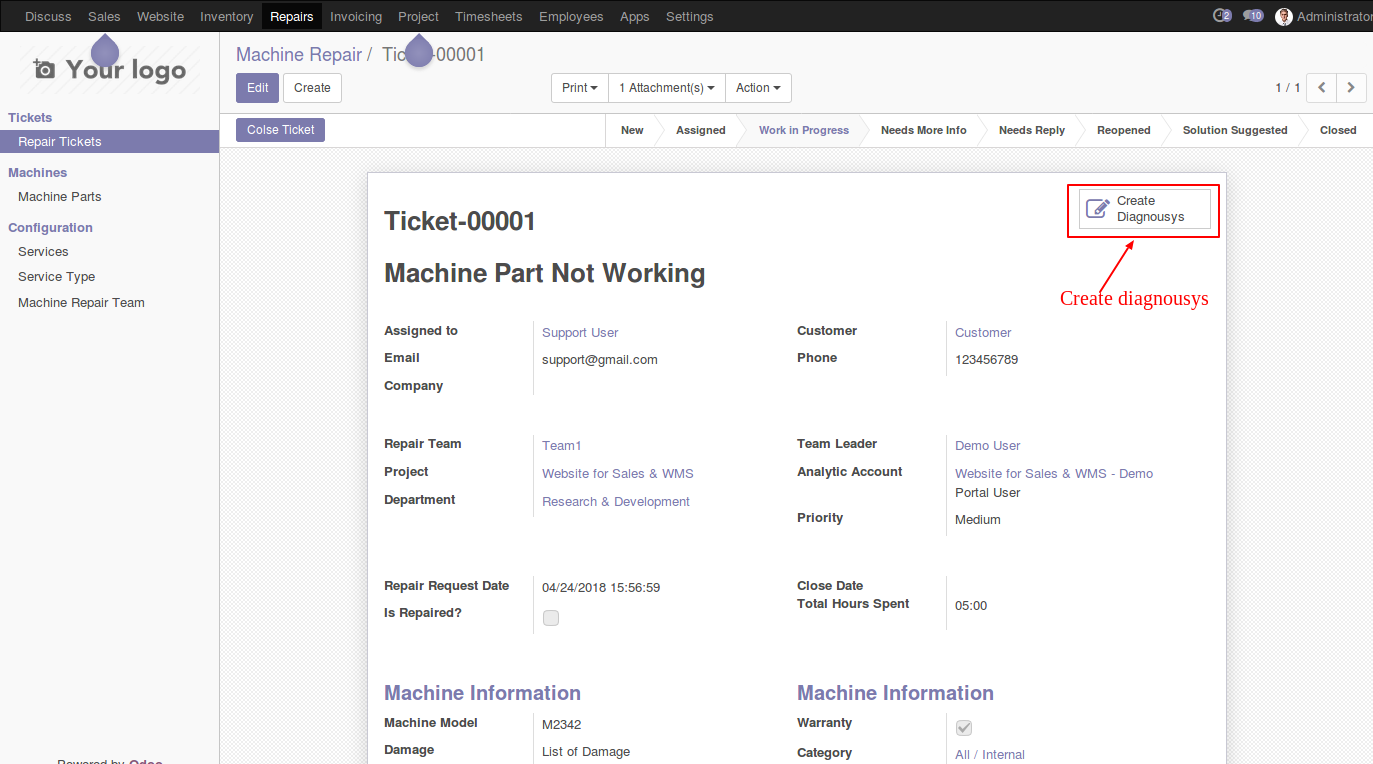Open the Team1 repair team link

point(561,446)
